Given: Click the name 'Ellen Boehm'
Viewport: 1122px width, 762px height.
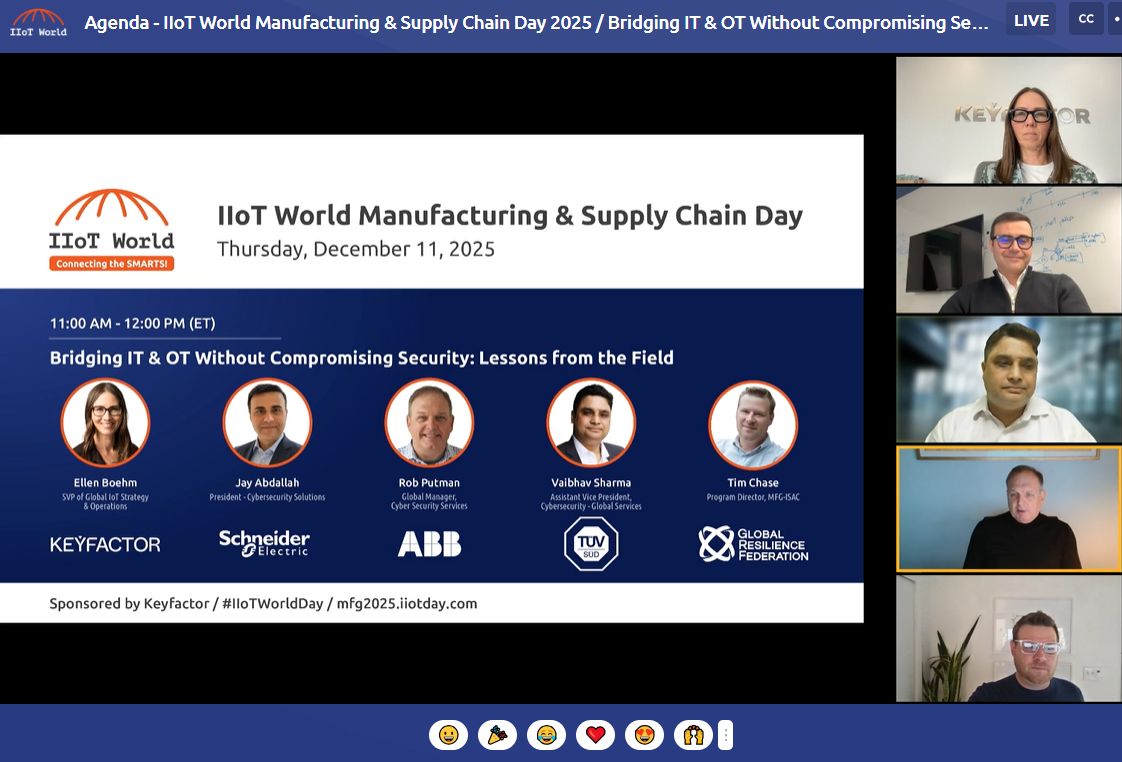Looking at the screenshot, I should (x=105, y=483).
